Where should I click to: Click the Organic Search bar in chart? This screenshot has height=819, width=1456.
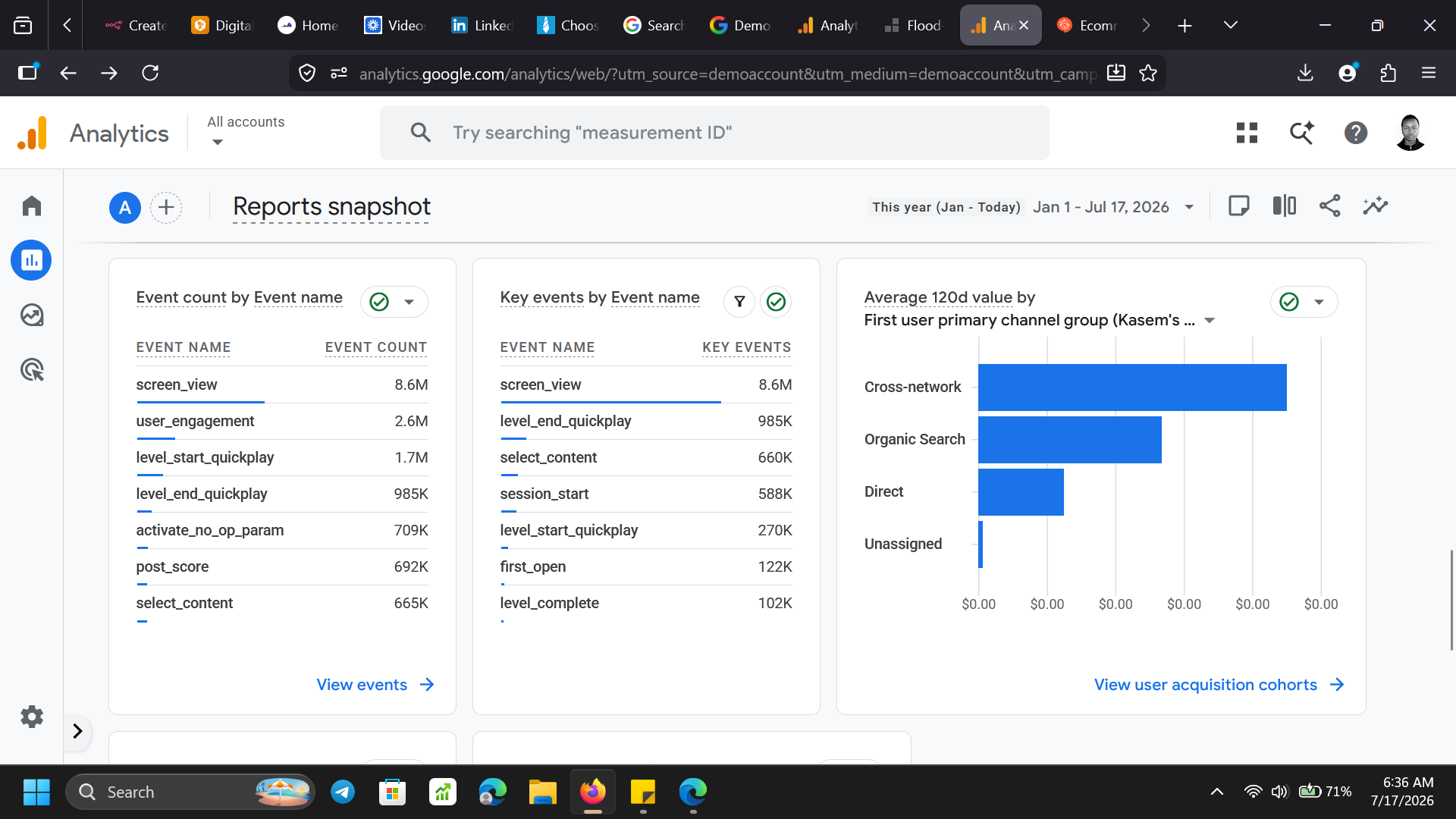point(1070,440)
